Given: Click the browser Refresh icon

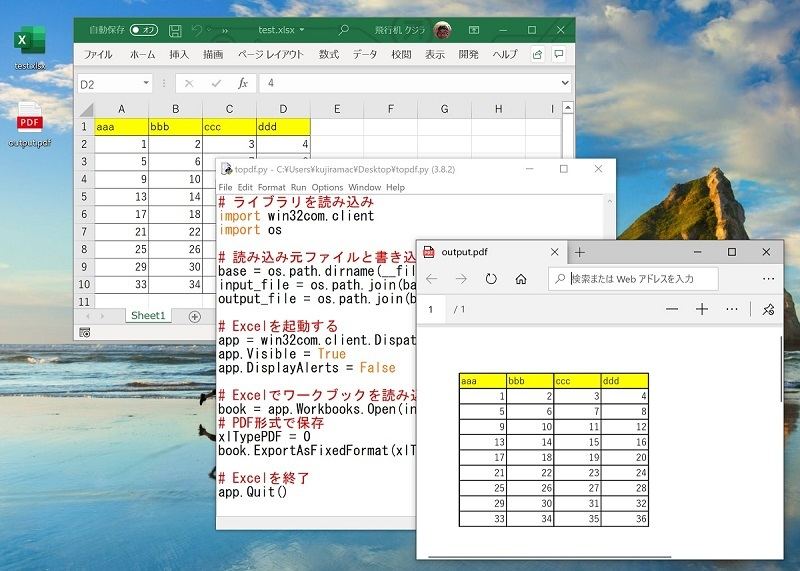Looking at the screenshot, I should 491,279.
